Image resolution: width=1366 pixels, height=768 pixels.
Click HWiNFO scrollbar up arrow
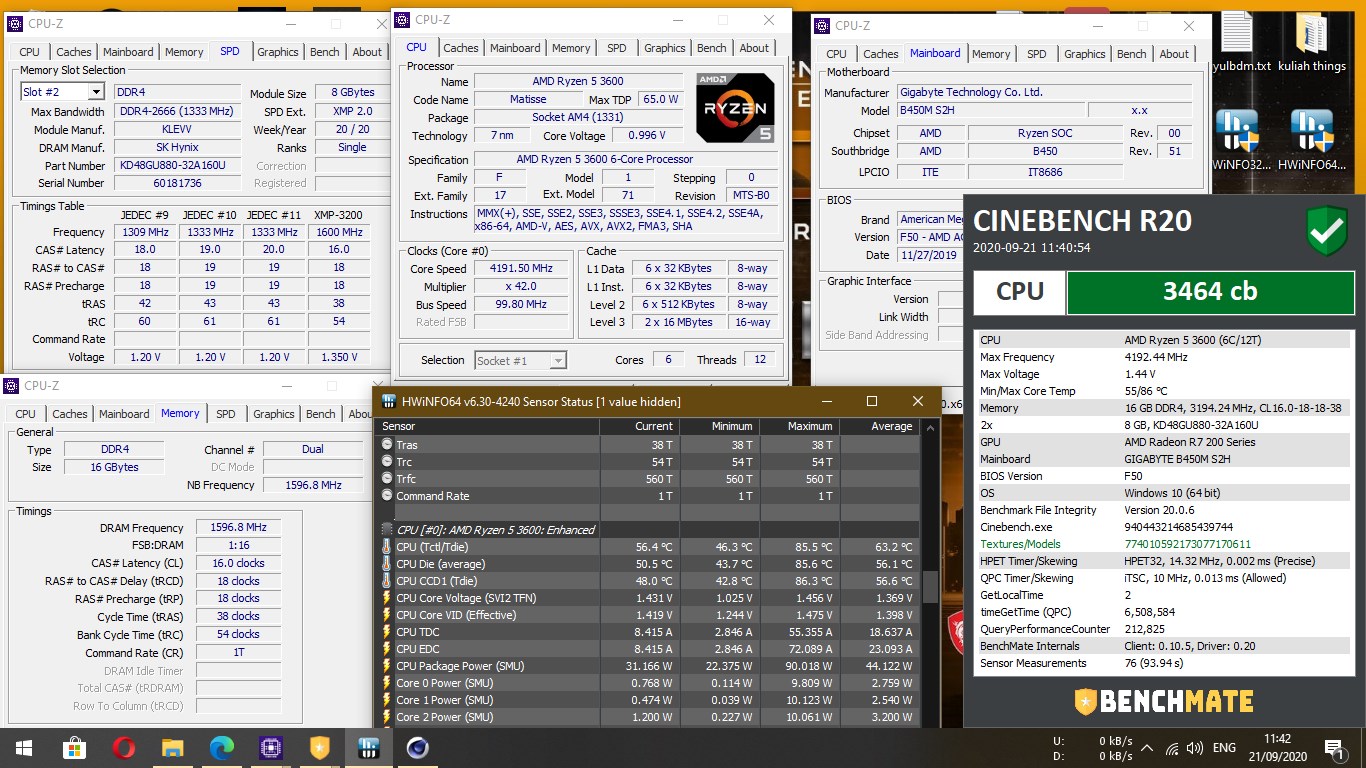point(931,426)
